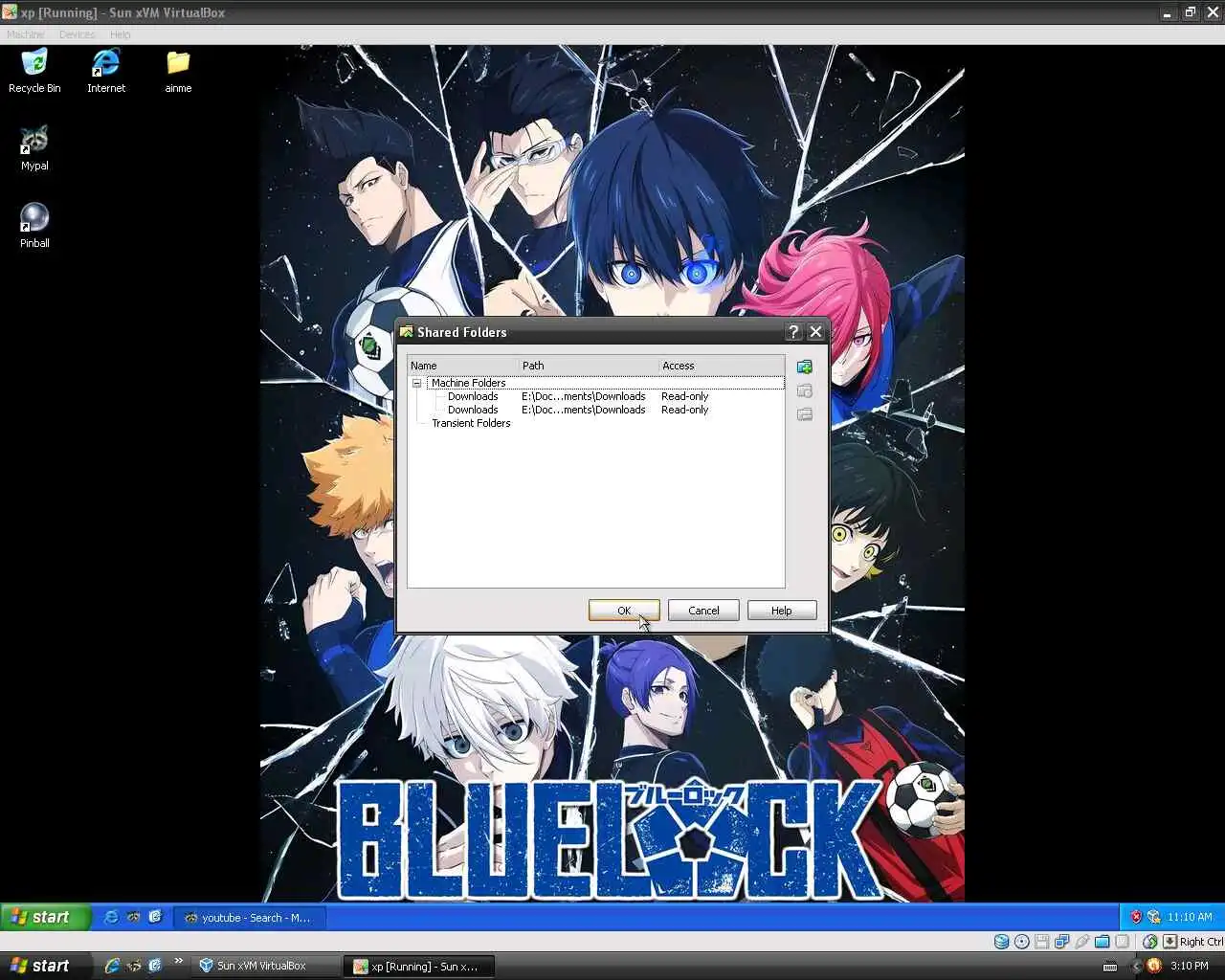The height and width of the screenshot is (980, 1225).
Task: Click the Edit shared folder icon
Action: (x=805, y=391)
